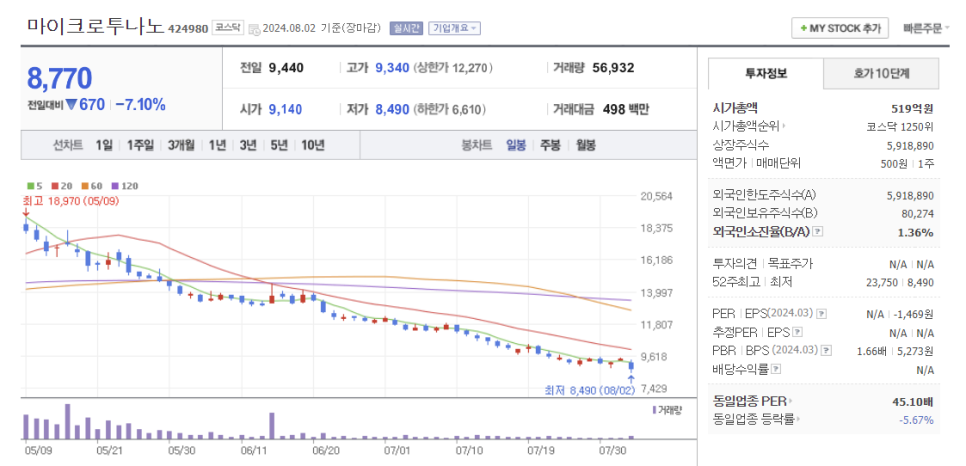966x466 pixels.
Task: Click the 거래량 volume legend marker
Action: 667,409
